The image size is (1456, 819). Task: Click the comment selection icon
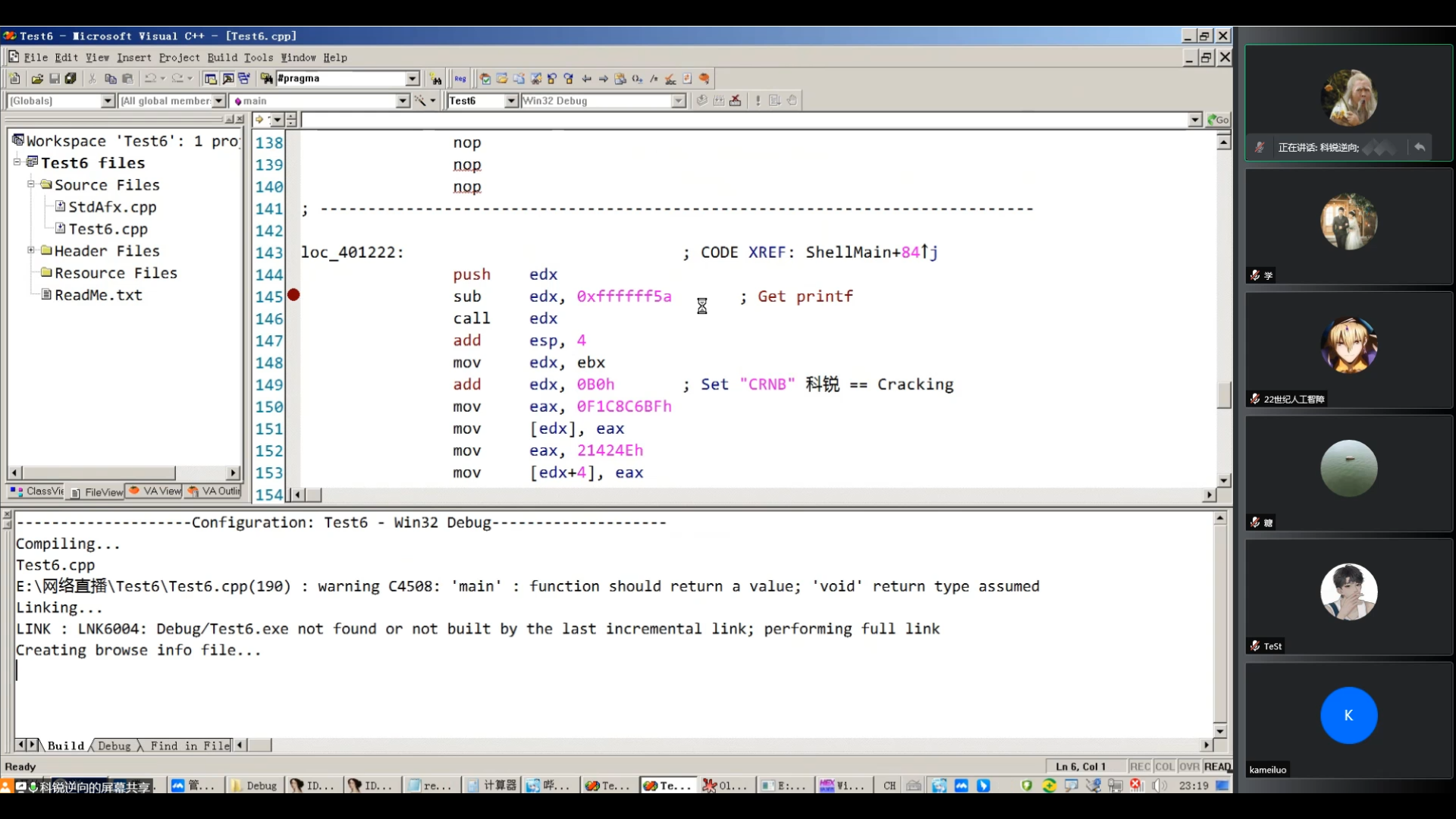[654, 79]
